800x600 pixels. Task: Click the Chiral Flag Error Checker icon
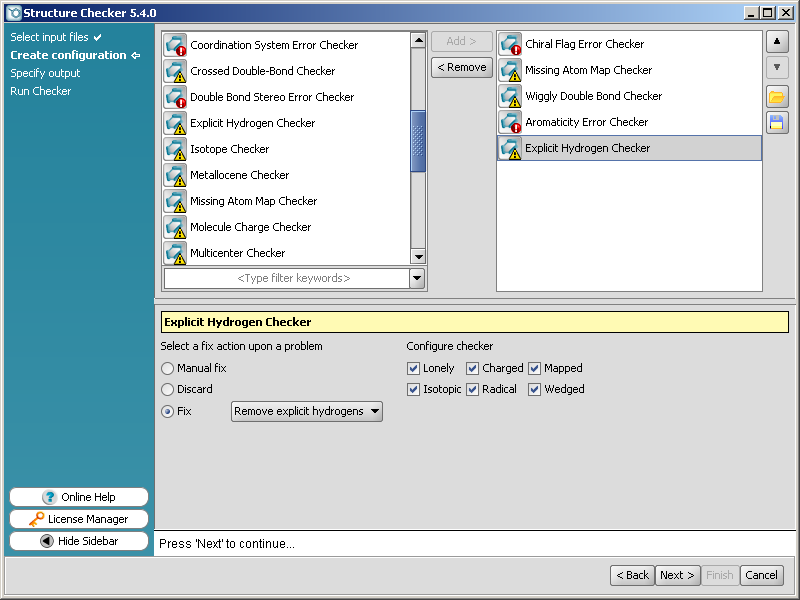[x=511, y=44]
